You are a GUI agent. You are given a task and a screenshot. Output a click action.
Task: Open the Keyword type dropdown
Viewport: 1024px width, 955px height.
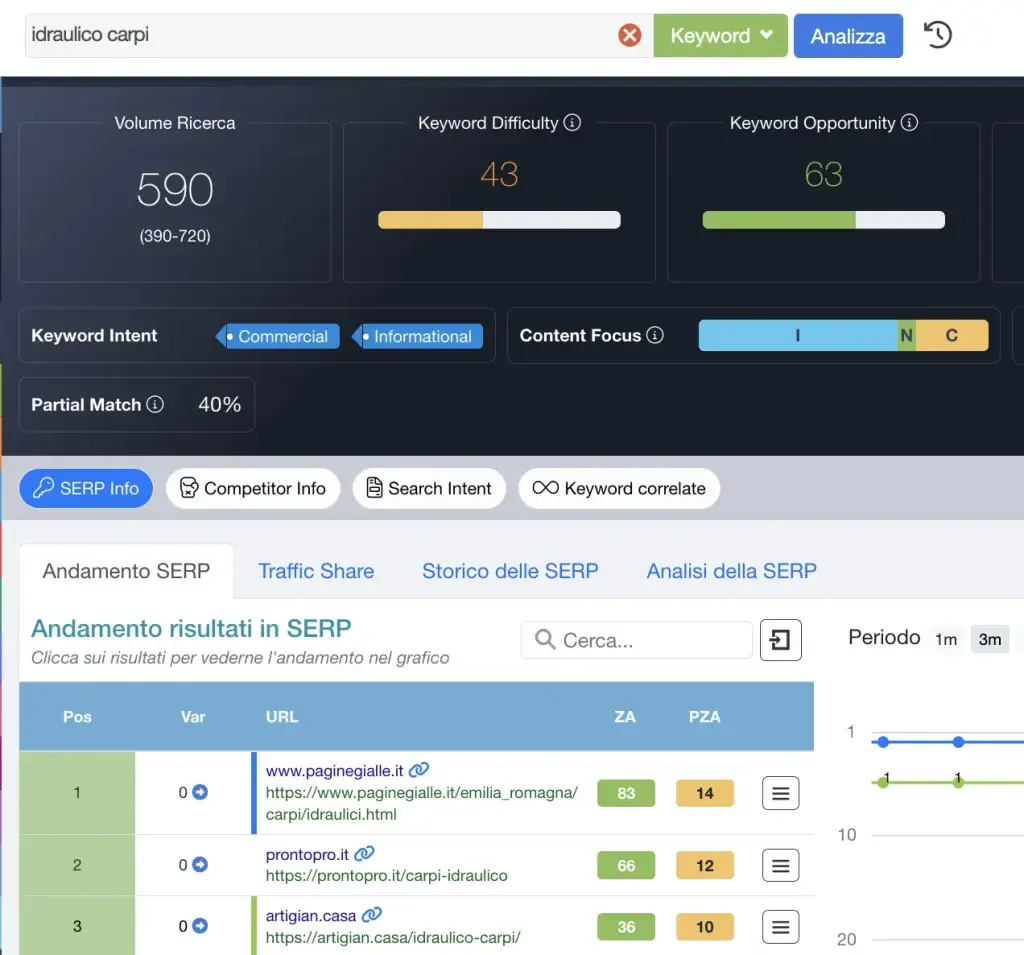(x=720, y=36)
